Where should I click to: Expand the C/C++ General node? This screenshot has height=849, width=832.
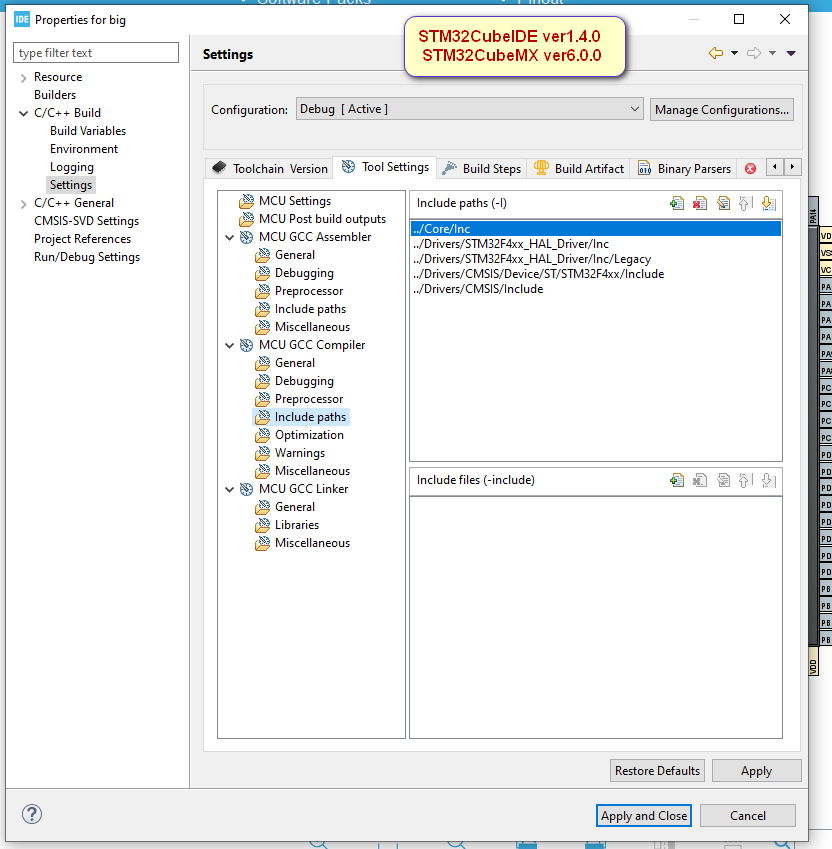click(23, 204)
